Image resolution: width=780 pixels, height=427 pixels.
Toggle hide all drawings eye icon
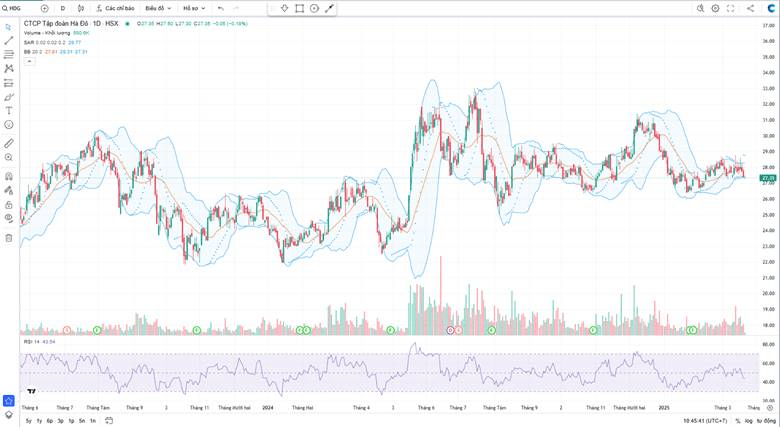[x=9, y=217]
